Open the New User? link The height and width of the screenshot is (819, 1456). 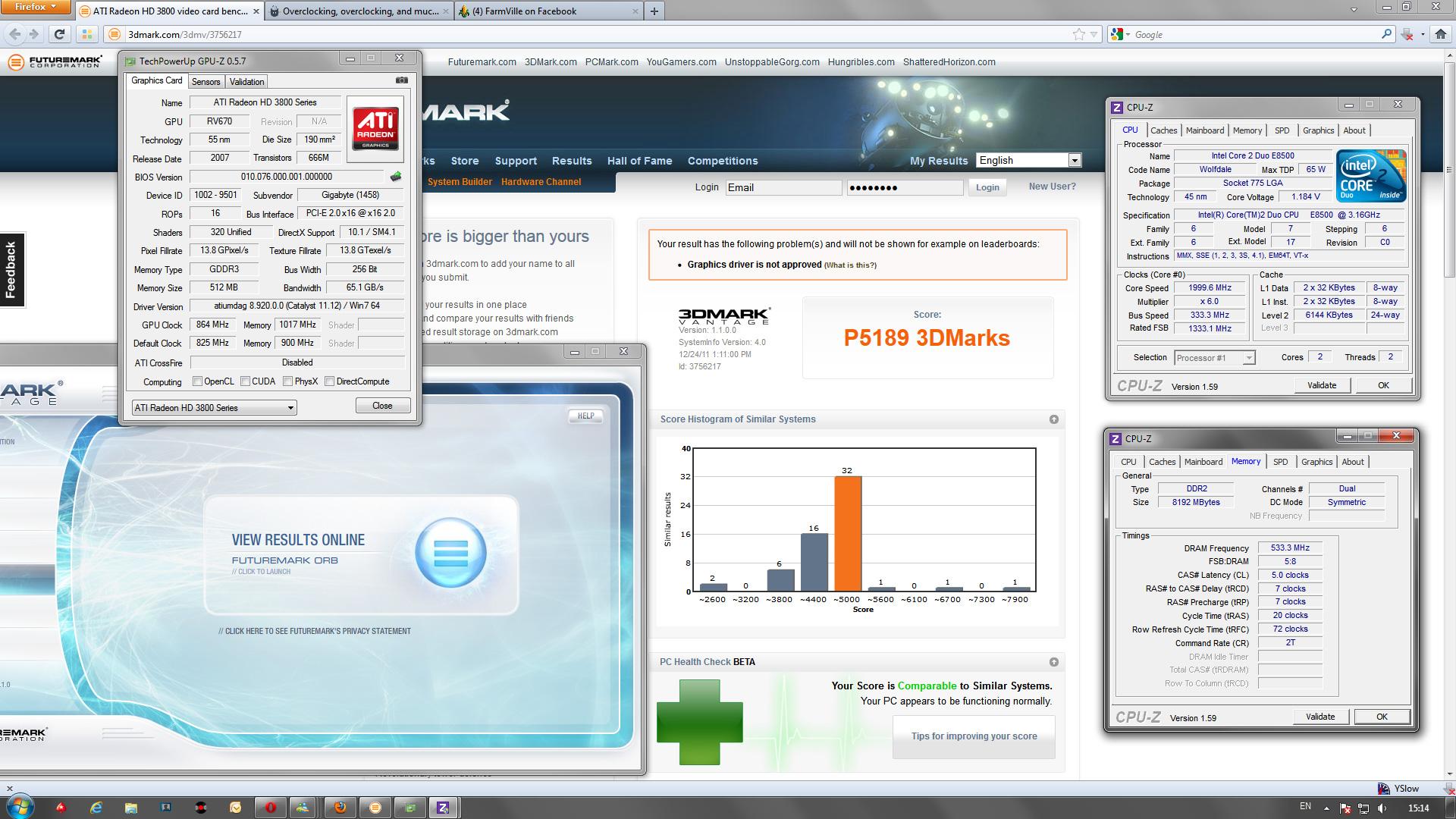click(x=1052, y=187)
